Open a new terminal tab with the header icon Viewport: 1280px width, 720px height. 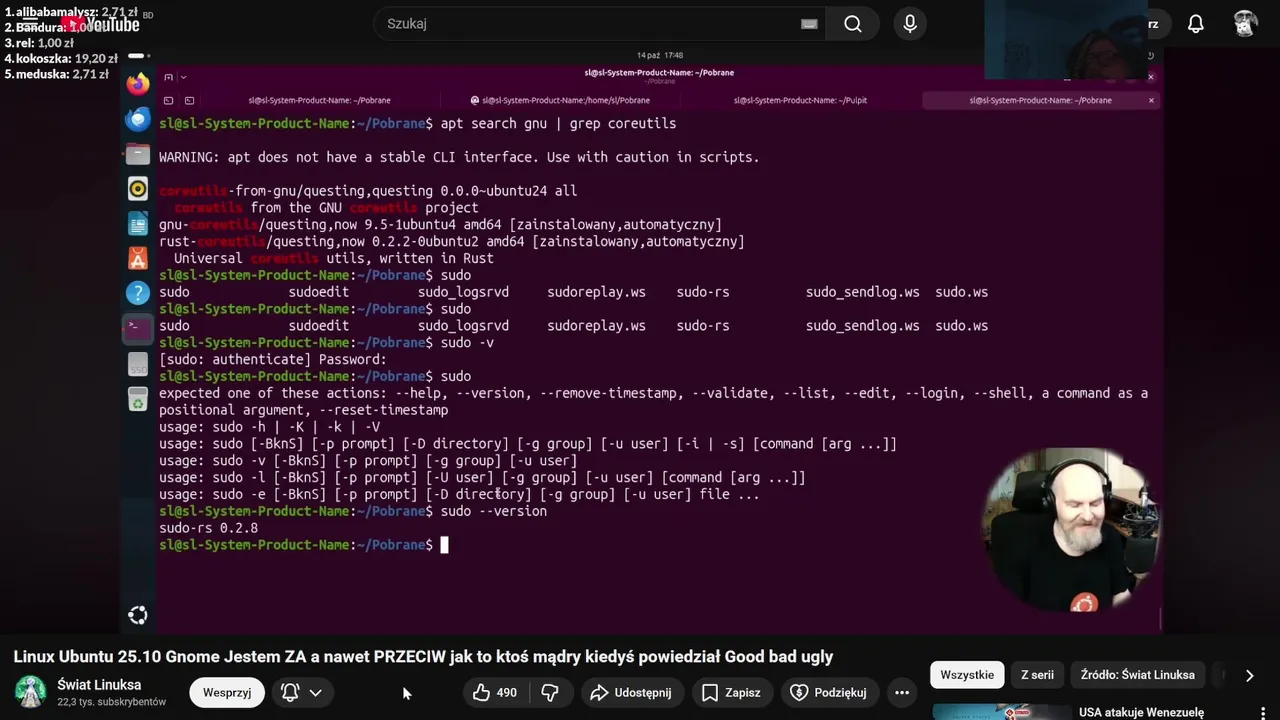click(x=168, y=77)
